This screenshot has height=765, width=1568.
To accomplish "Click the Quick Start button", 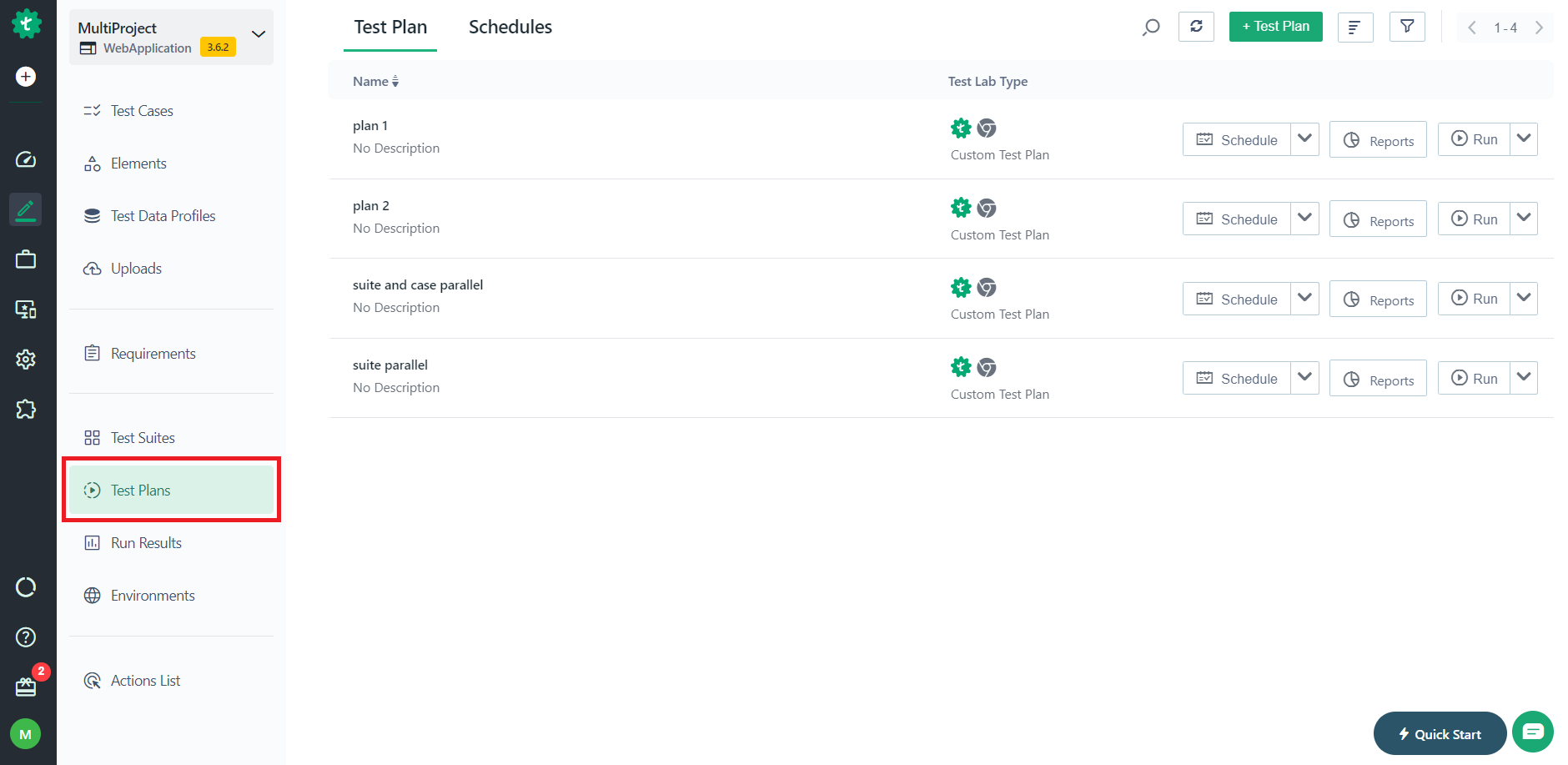I will coord(1440,733).
